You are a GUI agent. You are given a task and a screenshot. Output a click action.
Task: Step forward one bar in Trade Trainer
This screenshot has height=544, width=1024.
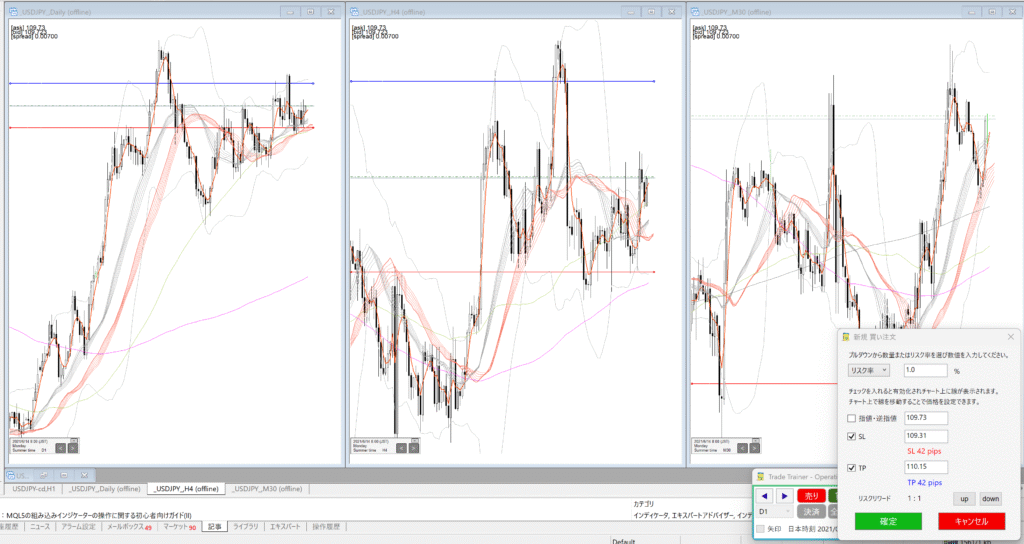[784, 496]
